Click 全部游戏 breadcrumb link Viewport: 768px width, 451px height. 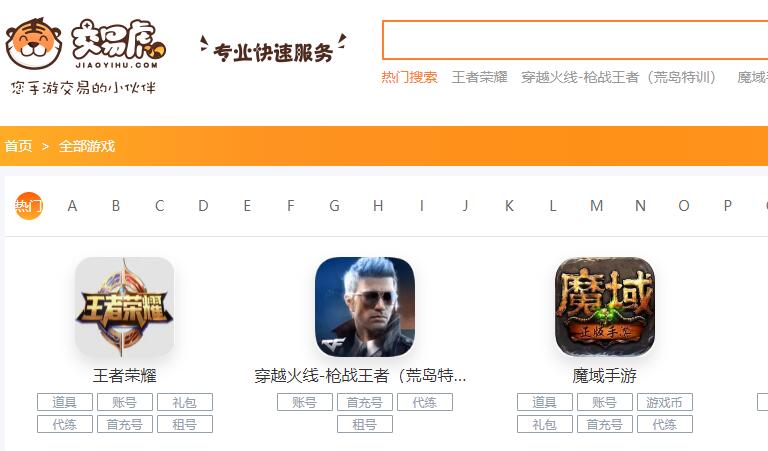click(87, 146)
